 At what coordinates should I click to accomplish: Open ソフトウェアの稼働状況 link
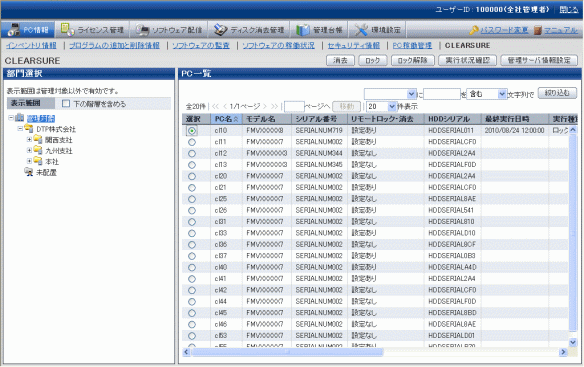point(278,45)
